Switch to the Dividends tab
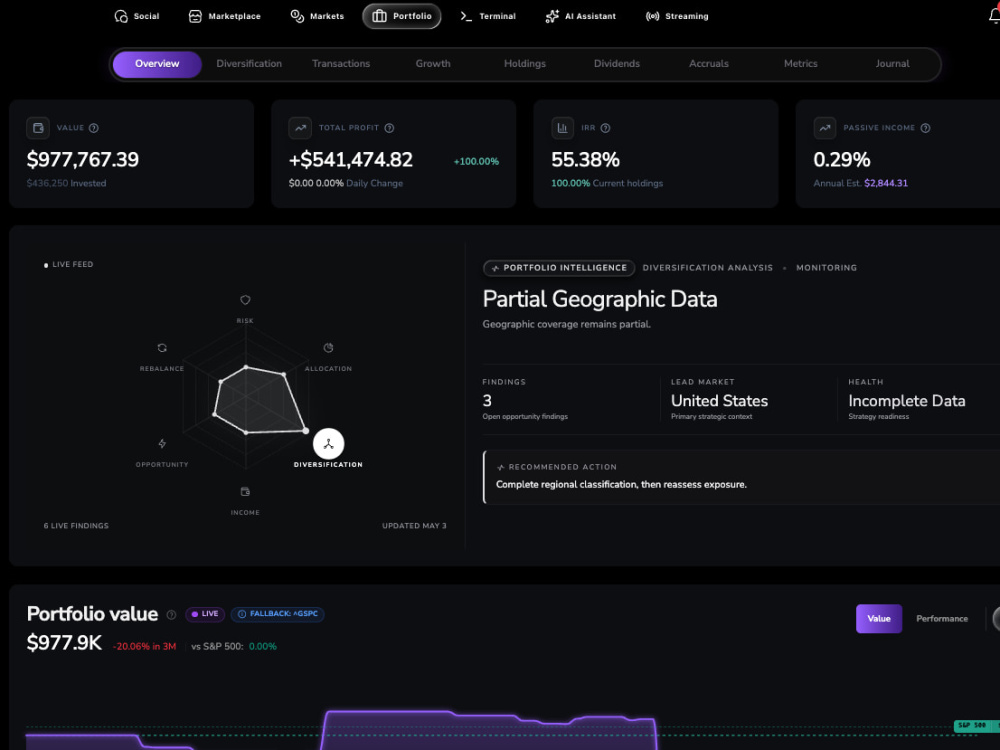Screen dimensions: 1000x750 pyautogui.click(x=617, y=64)
